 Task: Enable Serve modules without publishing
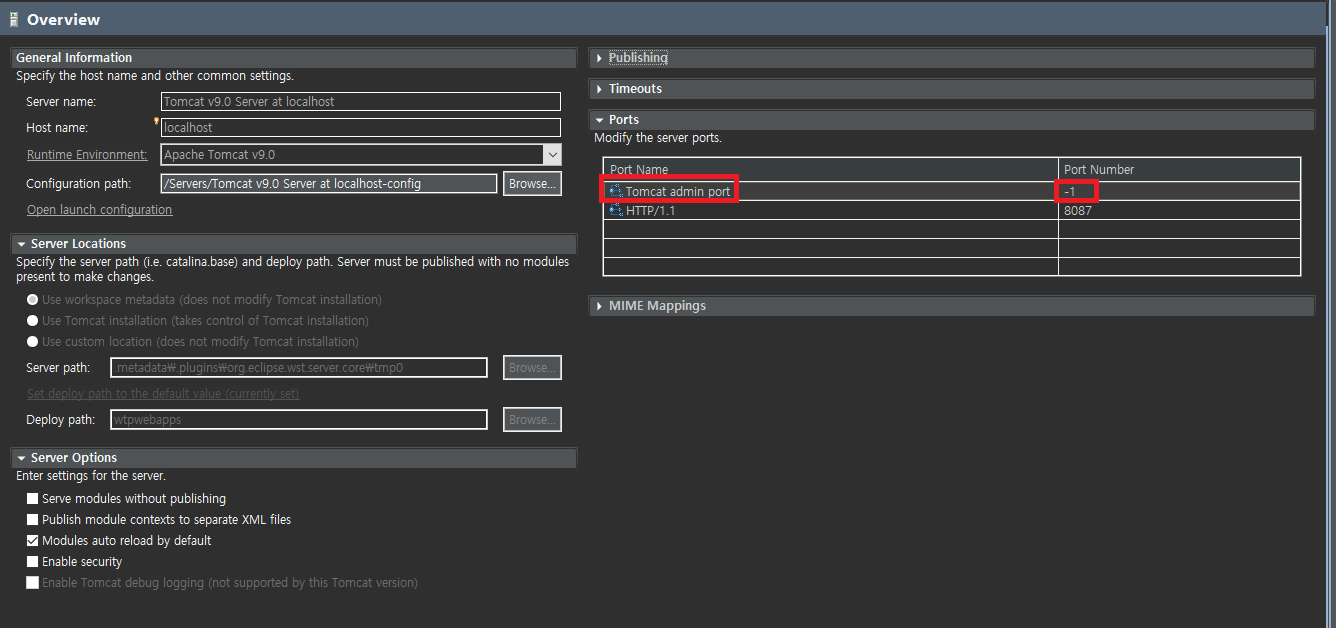coord(33,499)
